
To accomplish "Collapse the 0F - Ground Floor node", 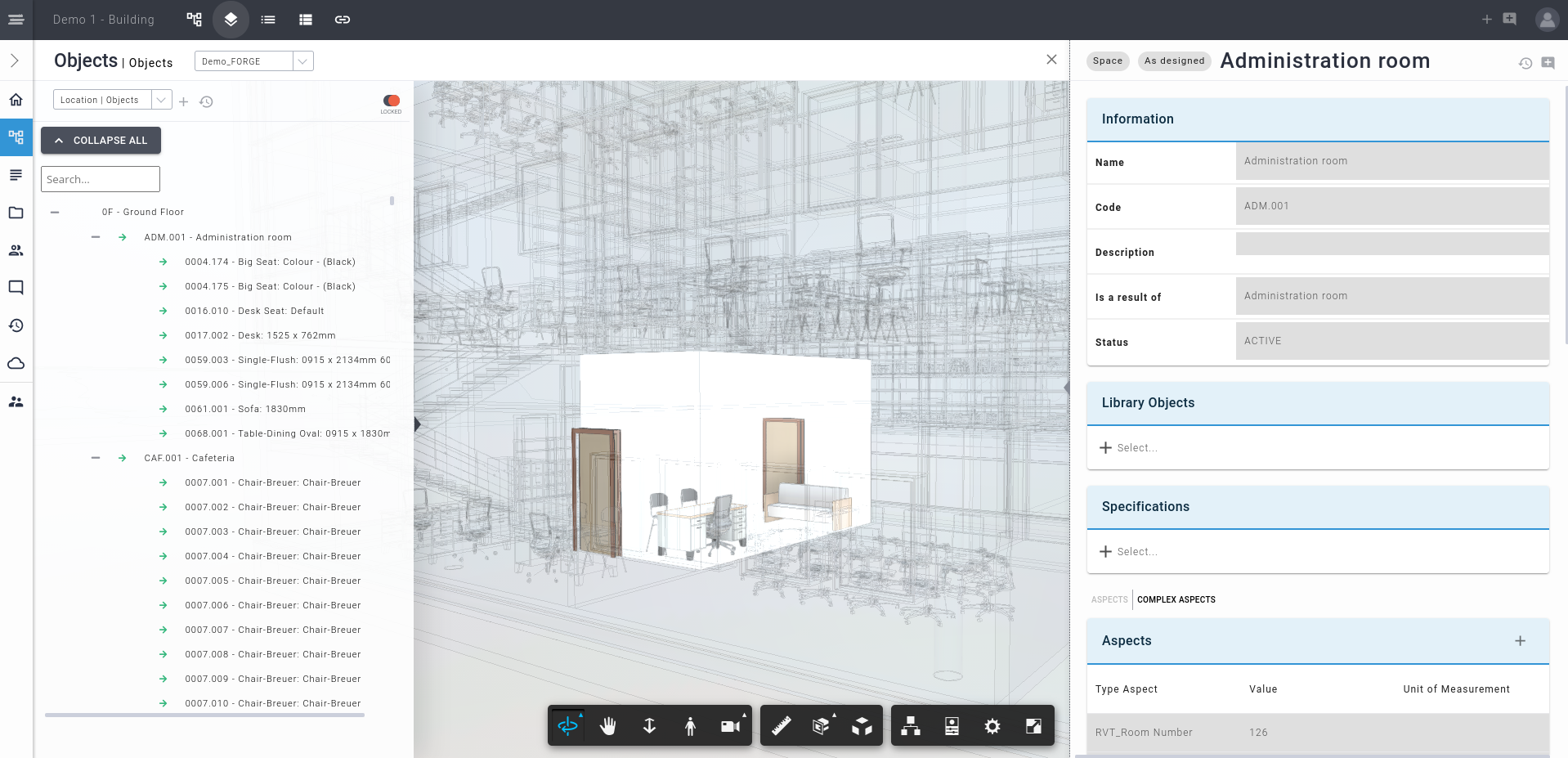I will click(x=55, y=212).
